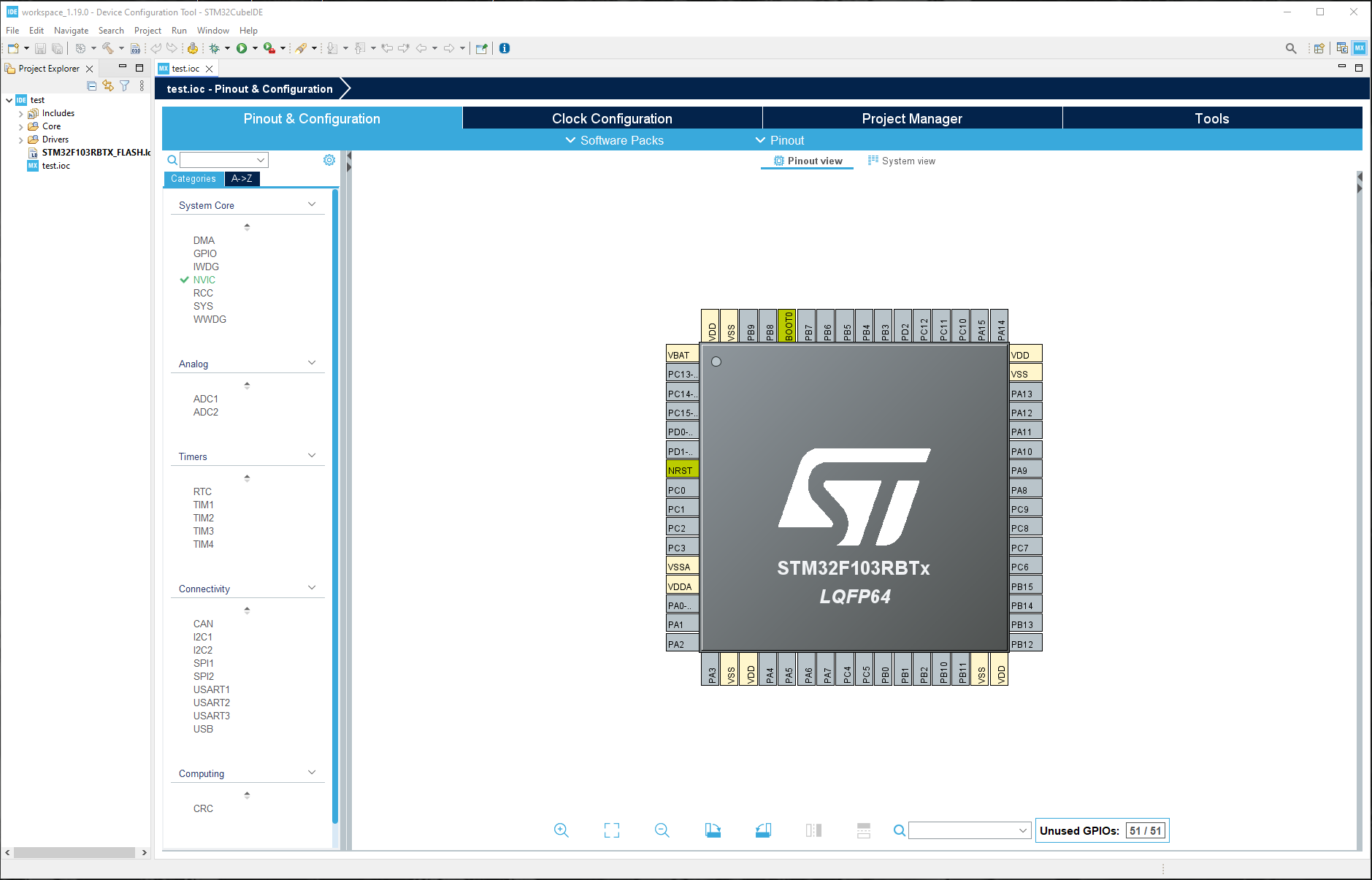The height and width of the screenshot is (880, 1372).
Task: Switch to Project Manager tab
Action: click(912, 118)
